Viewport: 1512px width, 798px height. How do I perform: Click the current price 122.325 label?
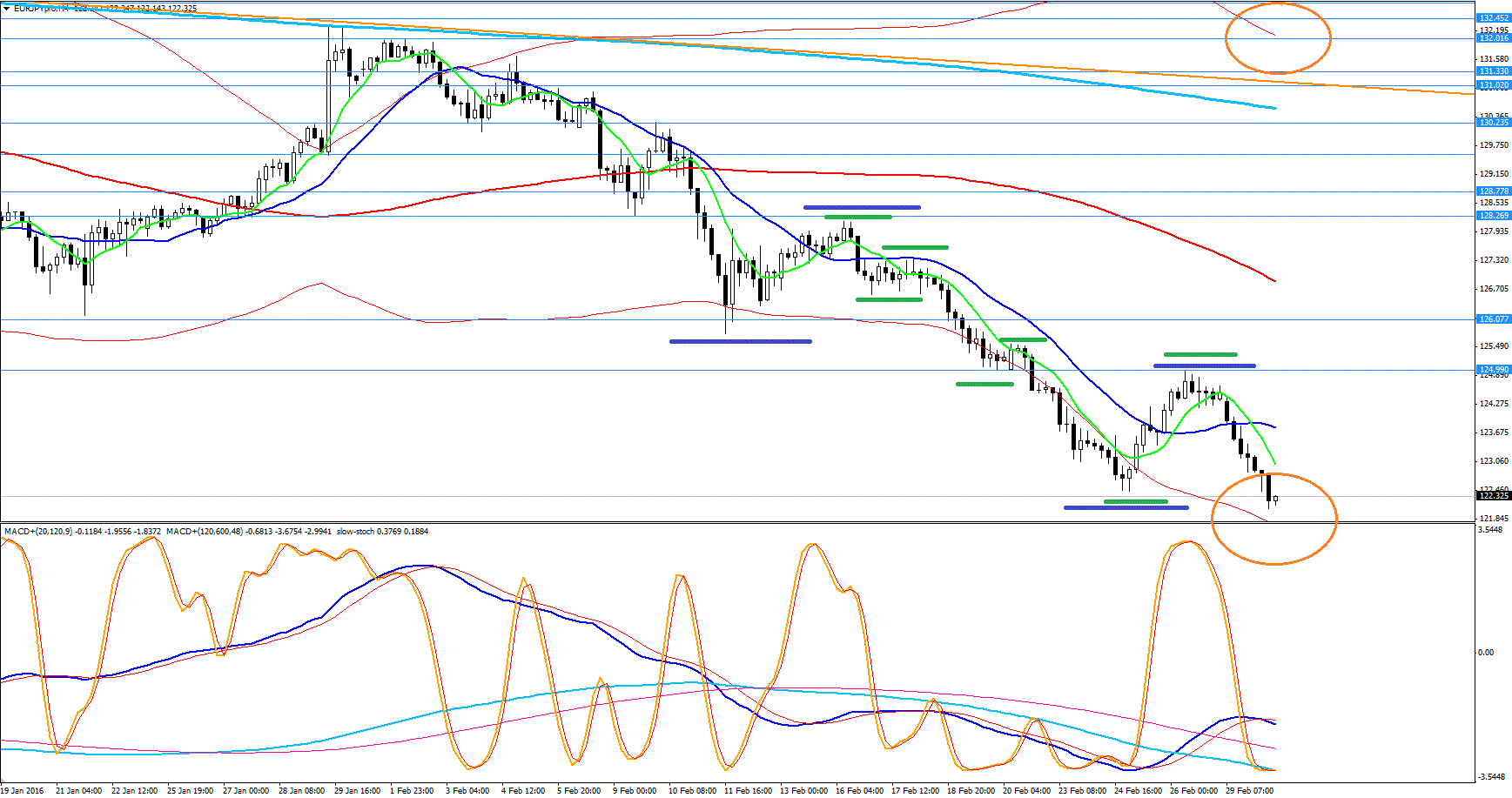1494,496
